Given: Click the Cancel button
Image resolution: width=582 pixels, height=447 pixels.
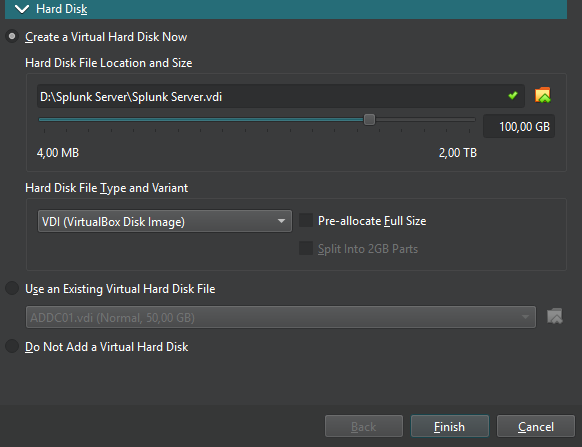Looking at the screenshot, I should (536, 426).
